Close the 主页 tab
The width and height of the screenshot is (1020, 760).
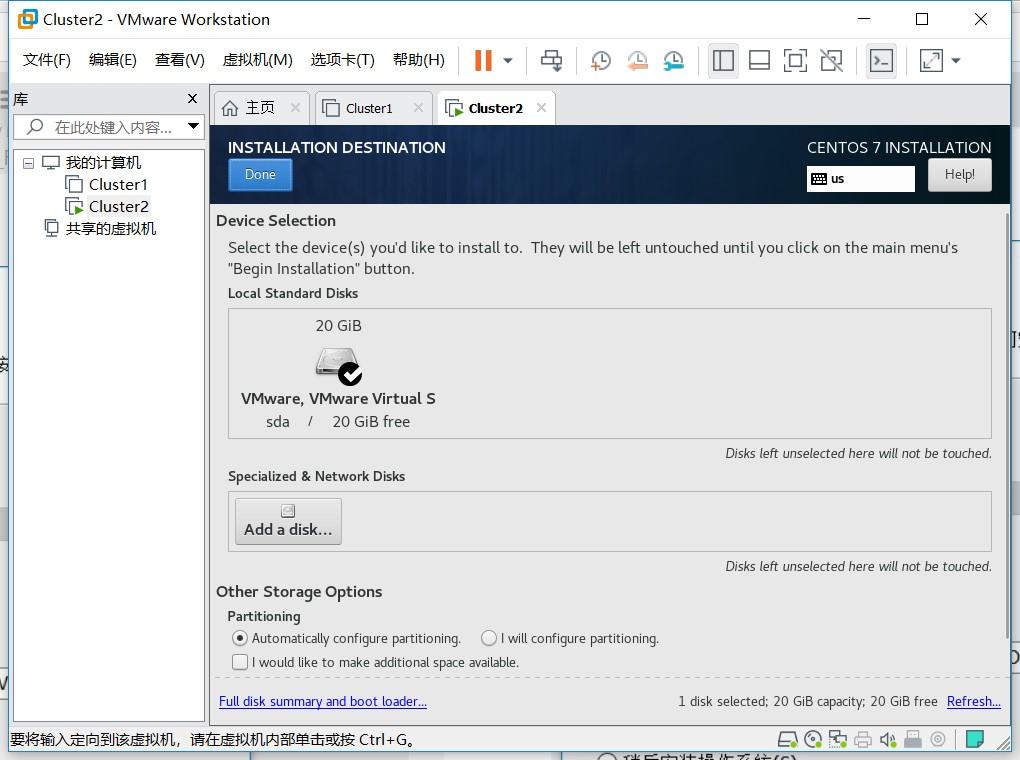click(x=295, y=108)
